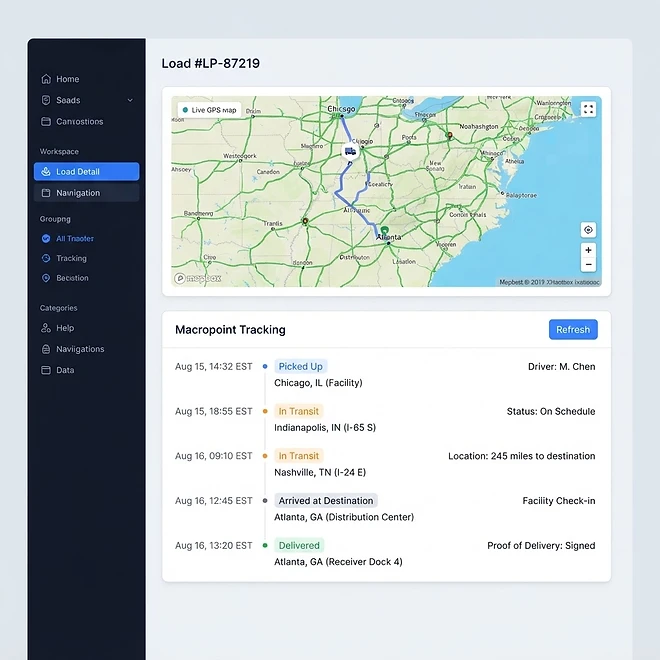
Task: Zoom in the map
Action: (588, 250)
